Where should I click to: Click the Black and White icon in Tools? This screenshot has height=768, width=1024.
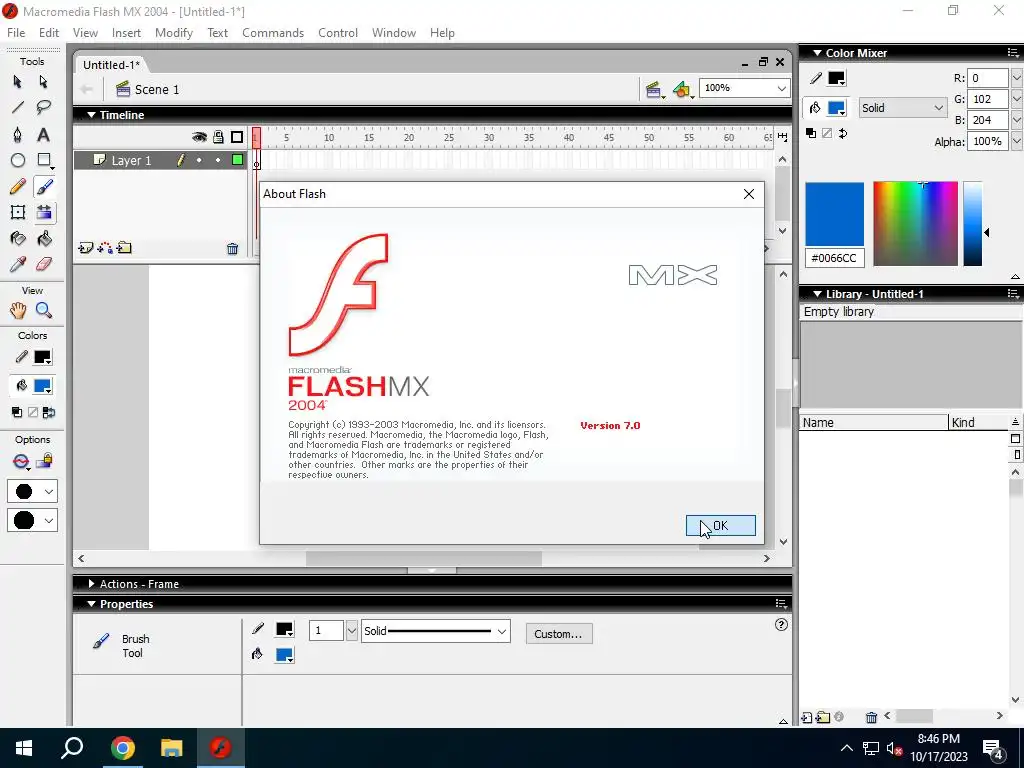click(17, 412)
